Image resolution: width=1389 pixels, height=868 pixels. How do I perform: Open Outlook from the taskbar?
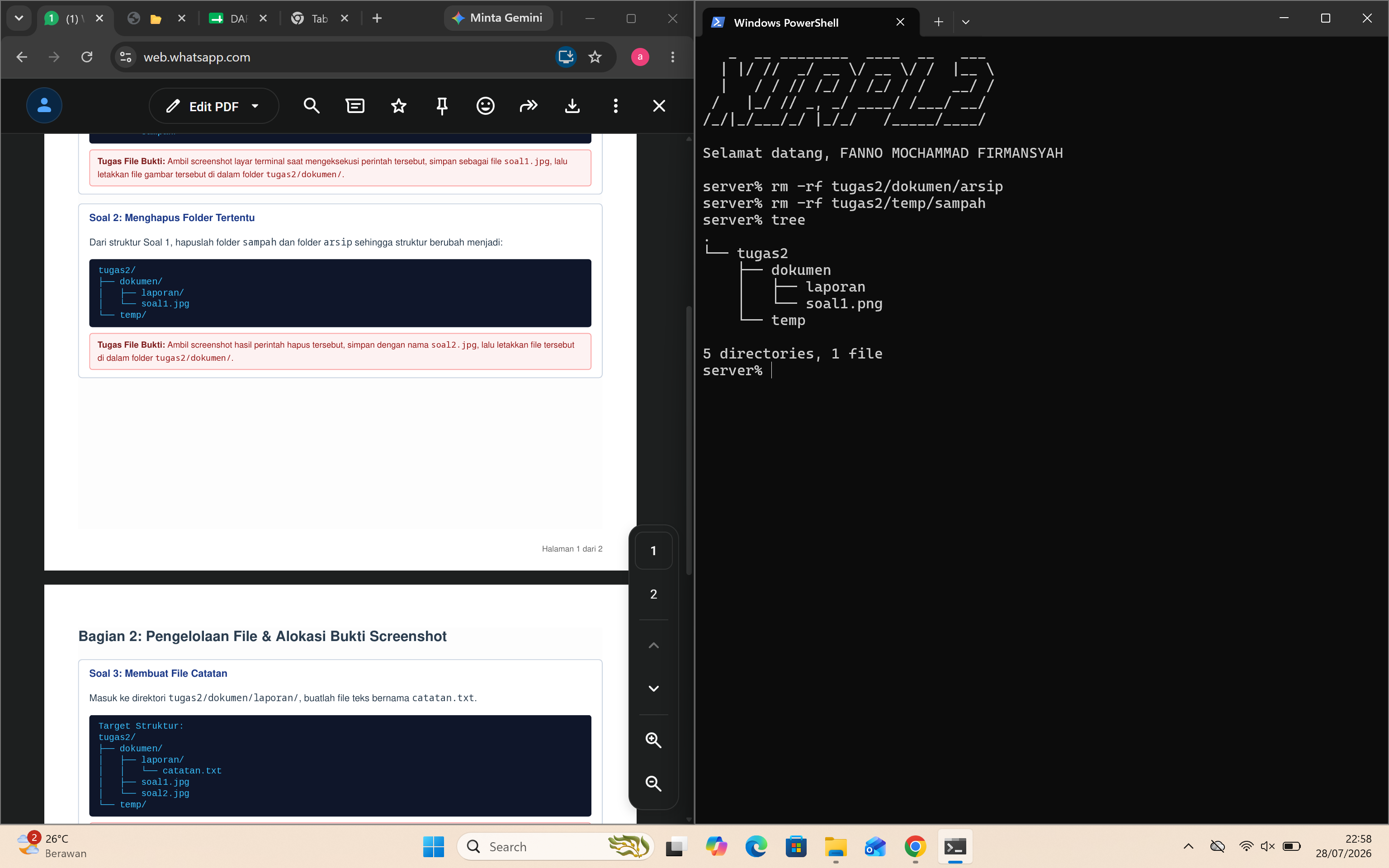875,846
